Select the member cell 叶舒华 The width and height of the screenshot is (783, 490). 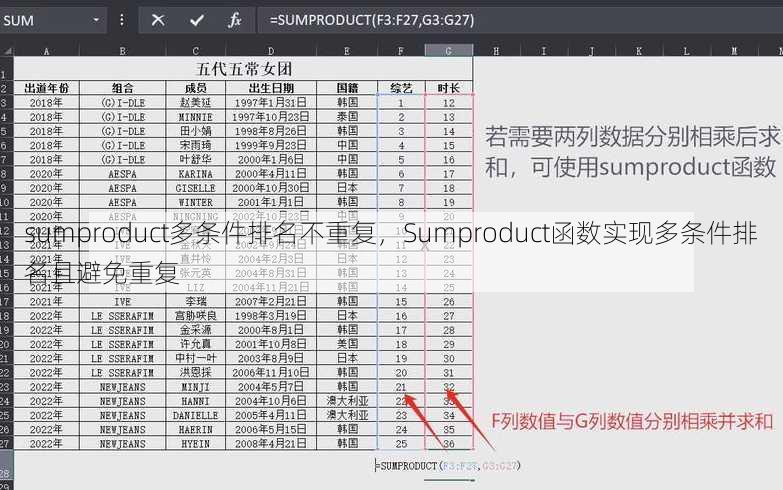195,159
